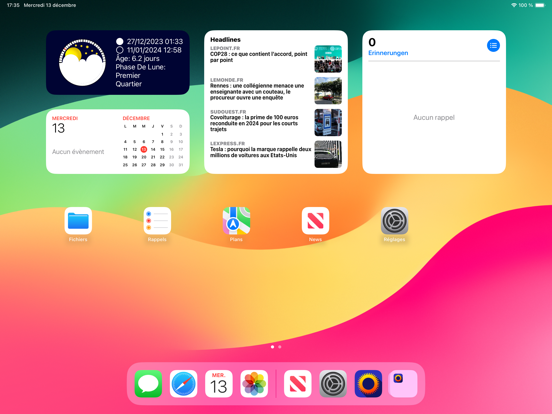Open the COP28 headline from Lepoint.fr
Image resolution: width=552 pixels, height=414 pixels.
click(259, 57)
